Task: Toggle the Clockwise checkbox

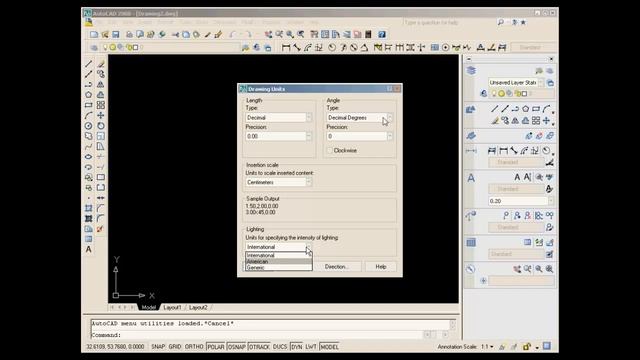Action: 330,151
